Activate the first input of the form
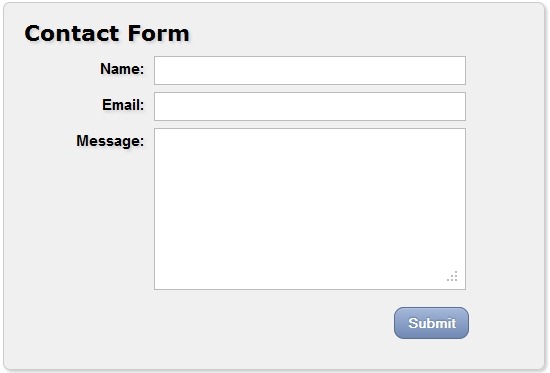550x373 pixels. (x=310, y=70)
